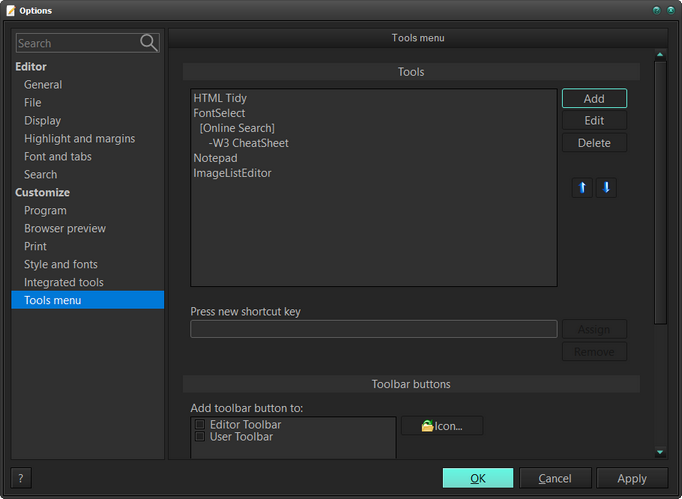Enable Editor Toolbar checkbox
Viewport: 682px width, 499px height.
[200, 425]
